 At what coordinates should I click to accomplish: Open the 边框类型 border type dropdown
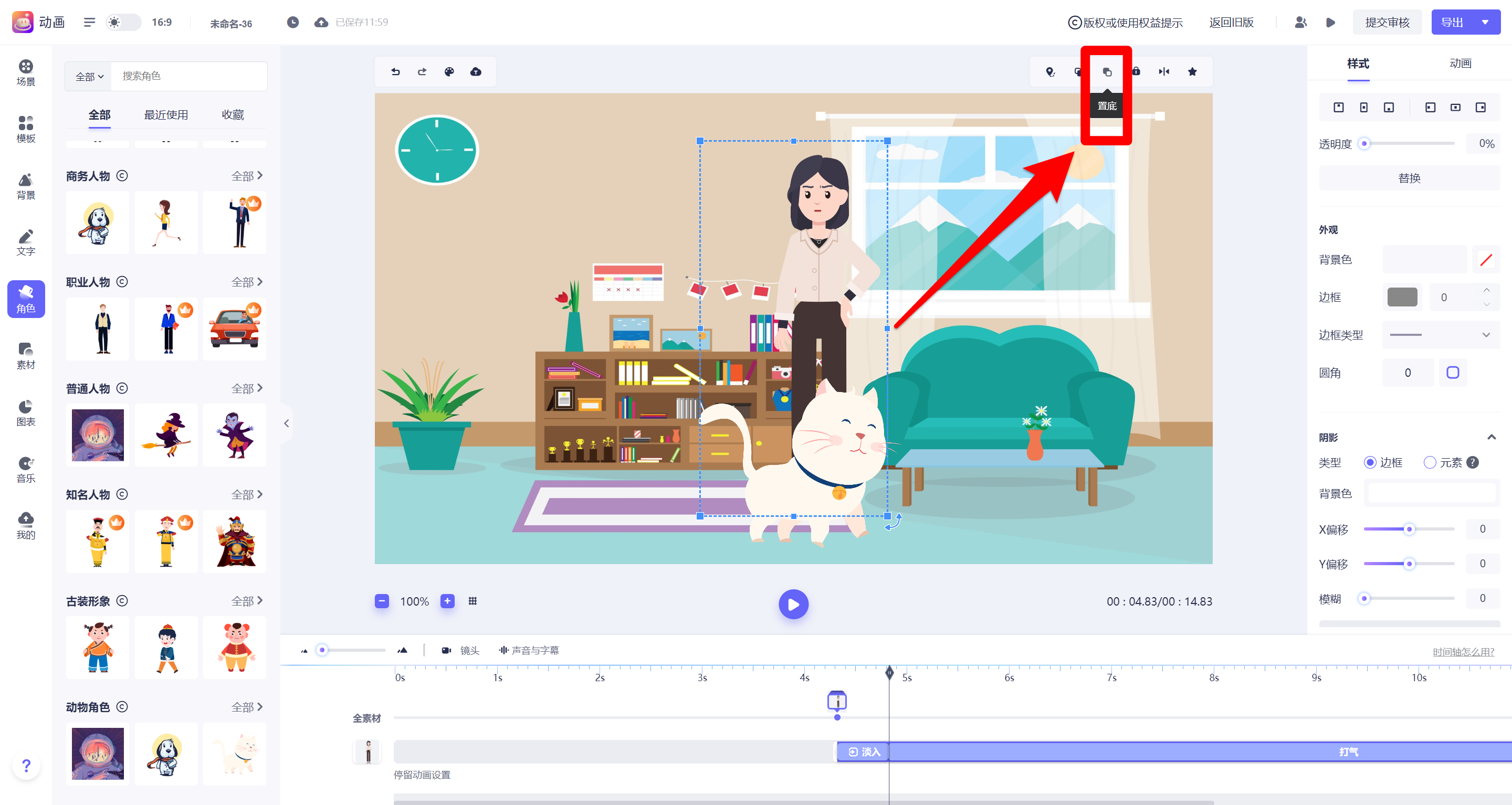[x=1441, y=335]
